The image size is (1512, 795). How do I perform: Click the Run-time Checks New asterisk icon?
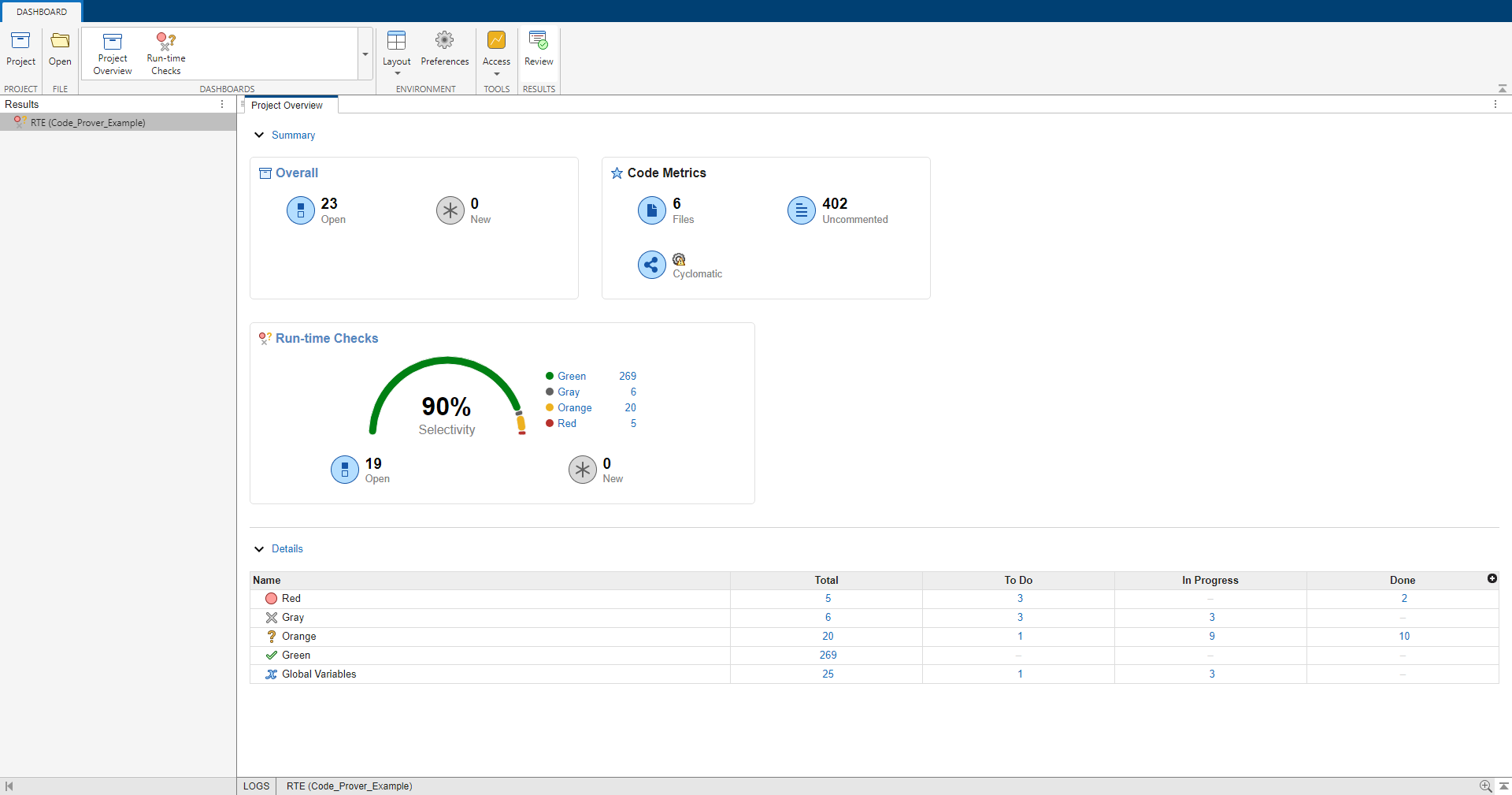click(x=583, y=470)
